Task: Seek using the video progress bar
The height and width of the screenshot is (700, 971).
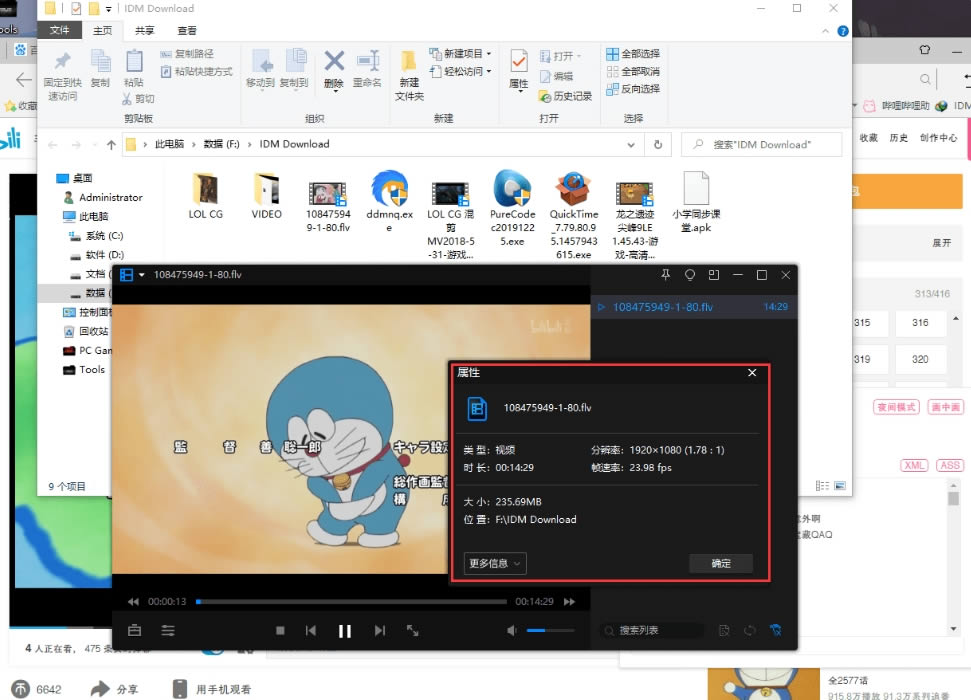Action: coord(352,602)
